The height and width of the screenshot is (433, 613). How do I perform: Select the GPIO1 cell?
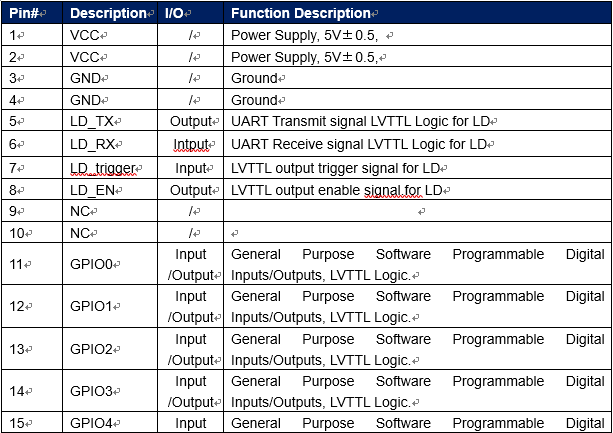tap(93, 307)
